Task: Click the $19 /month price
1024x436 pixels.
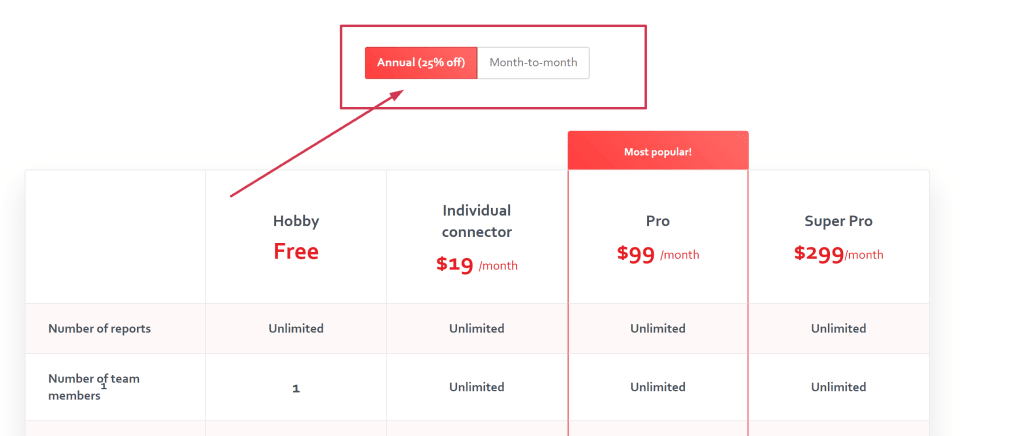Action: [x=477, y=265]
